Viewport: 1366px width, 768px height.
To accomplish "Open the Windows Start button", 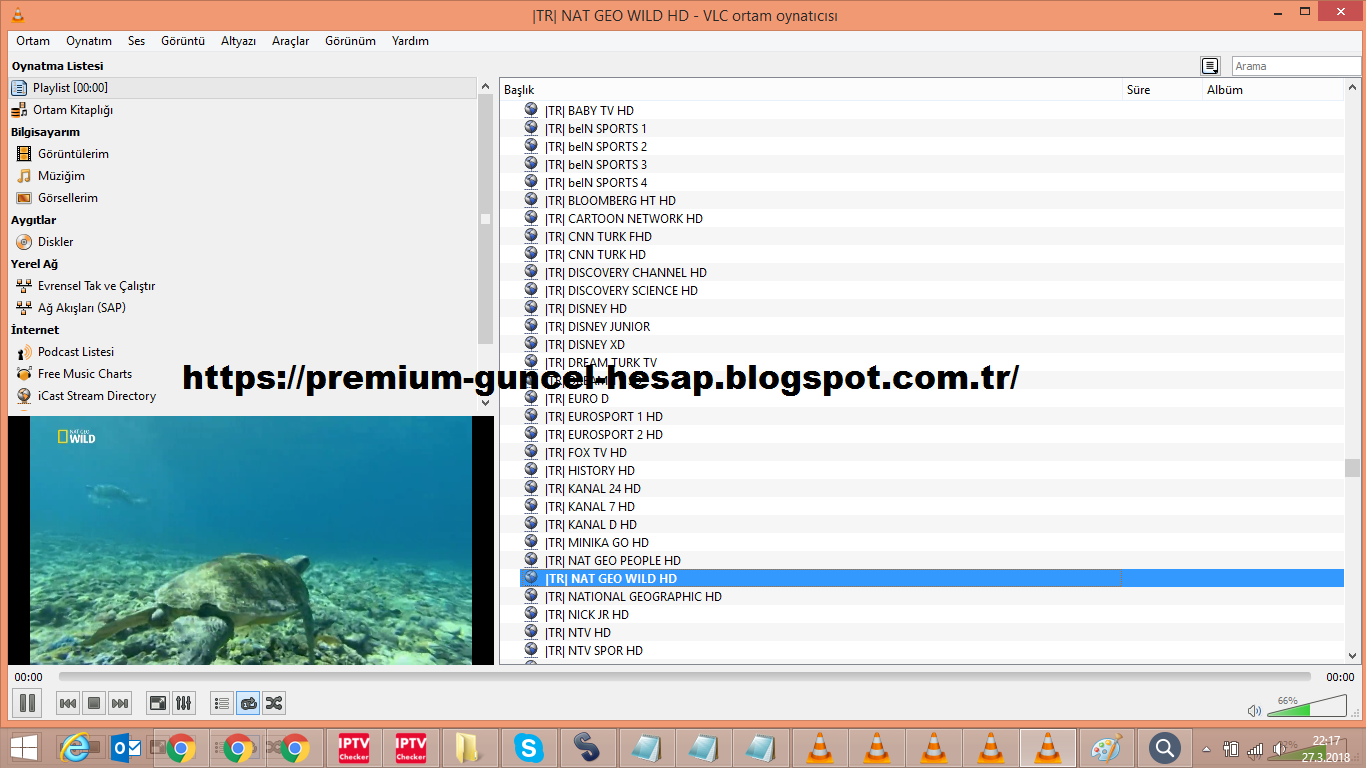I will 24,747.
